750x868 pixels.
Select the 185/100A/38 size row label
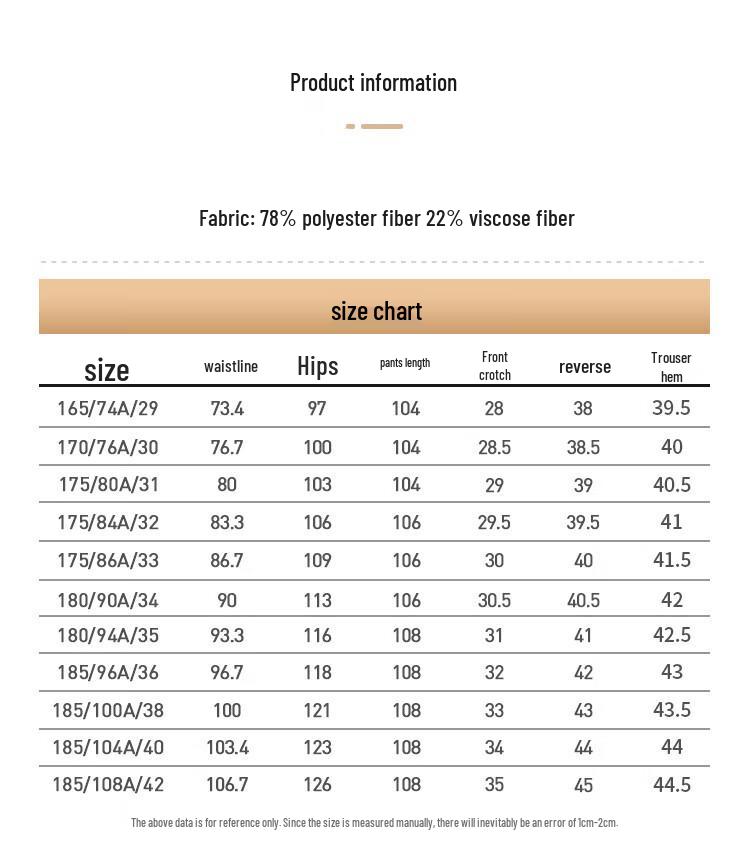[107, 710]
